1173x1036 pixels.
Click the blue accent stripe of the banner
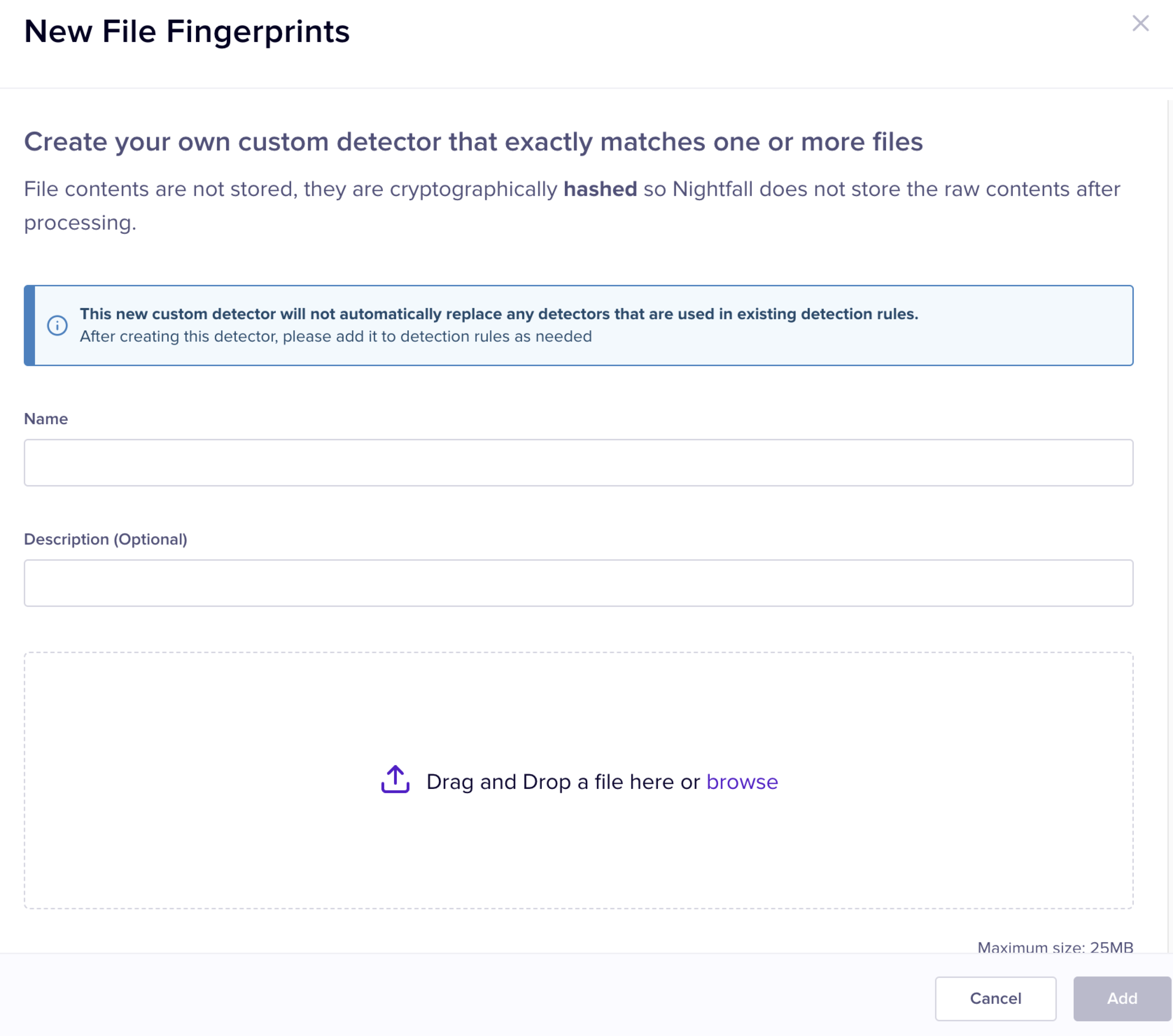click(x=29, y=325)
